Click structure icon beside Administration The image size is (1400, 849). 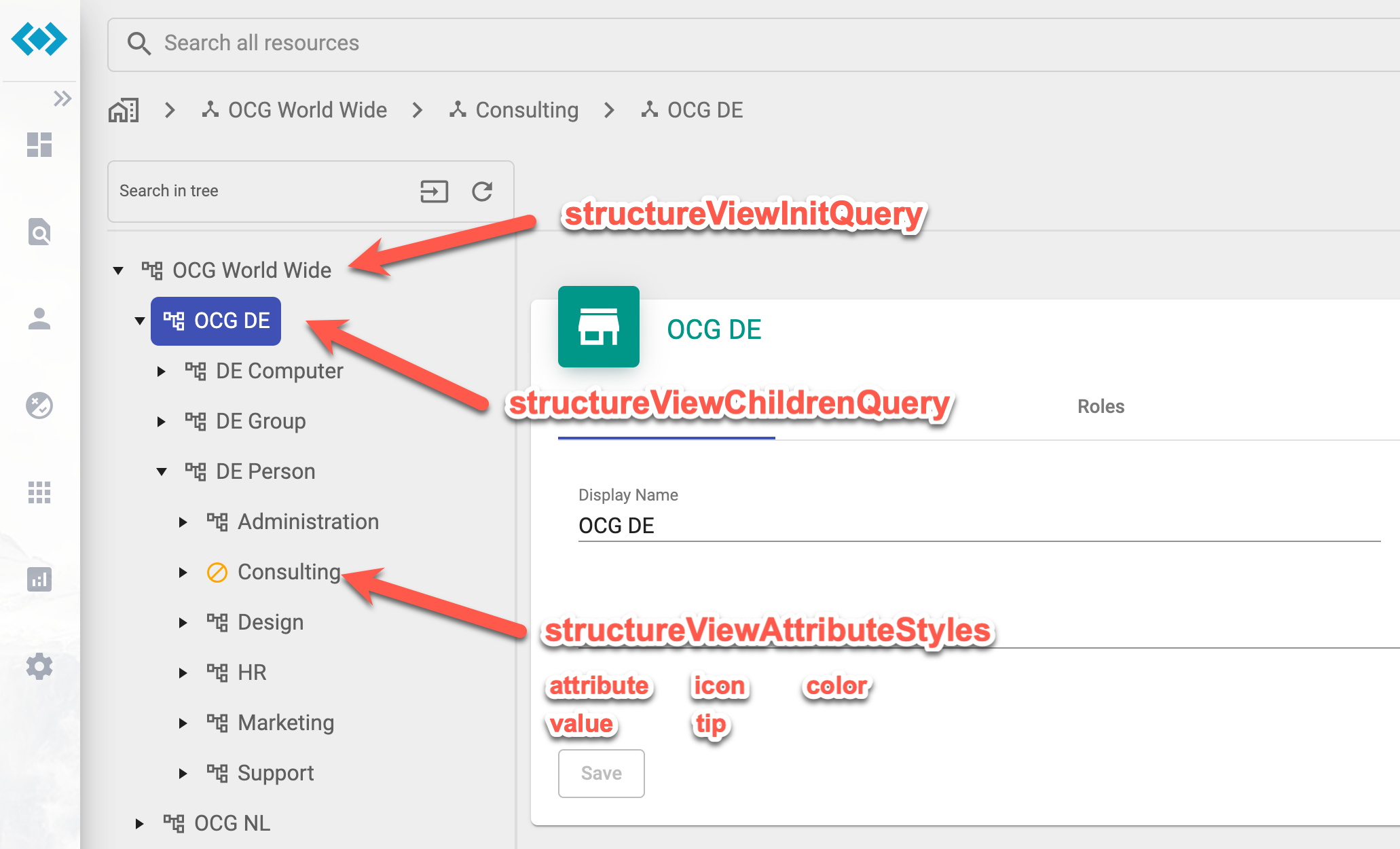point(217,522)
